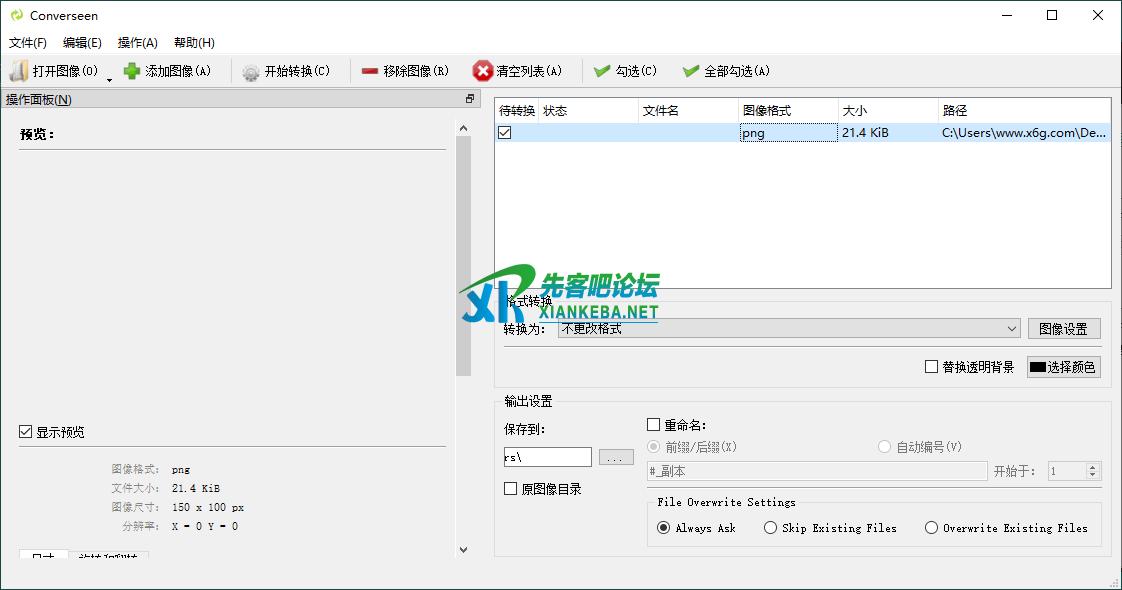Pick a color via 选择颜色 swatch
1122x590 pixels.
click(1037, 367)
